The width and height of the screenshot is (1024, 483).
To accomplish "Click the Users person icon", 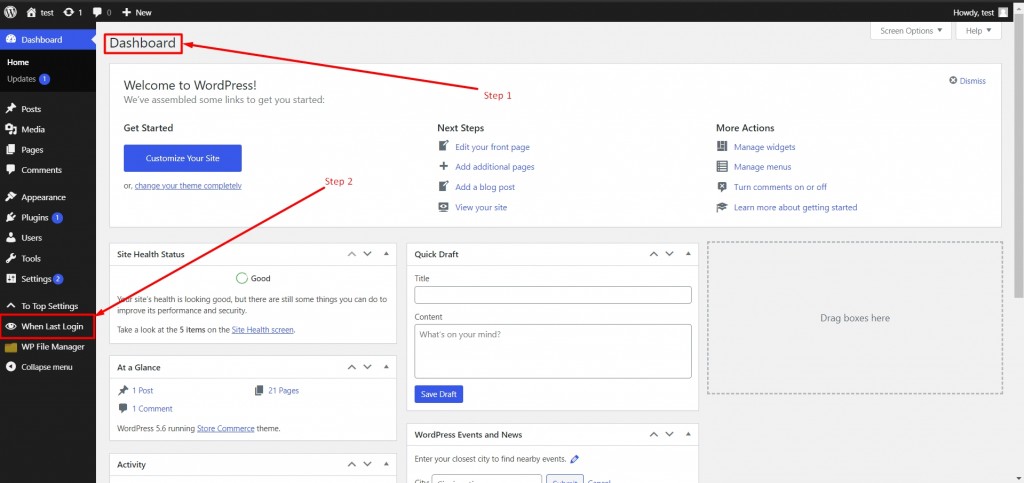I will [10, 238].
